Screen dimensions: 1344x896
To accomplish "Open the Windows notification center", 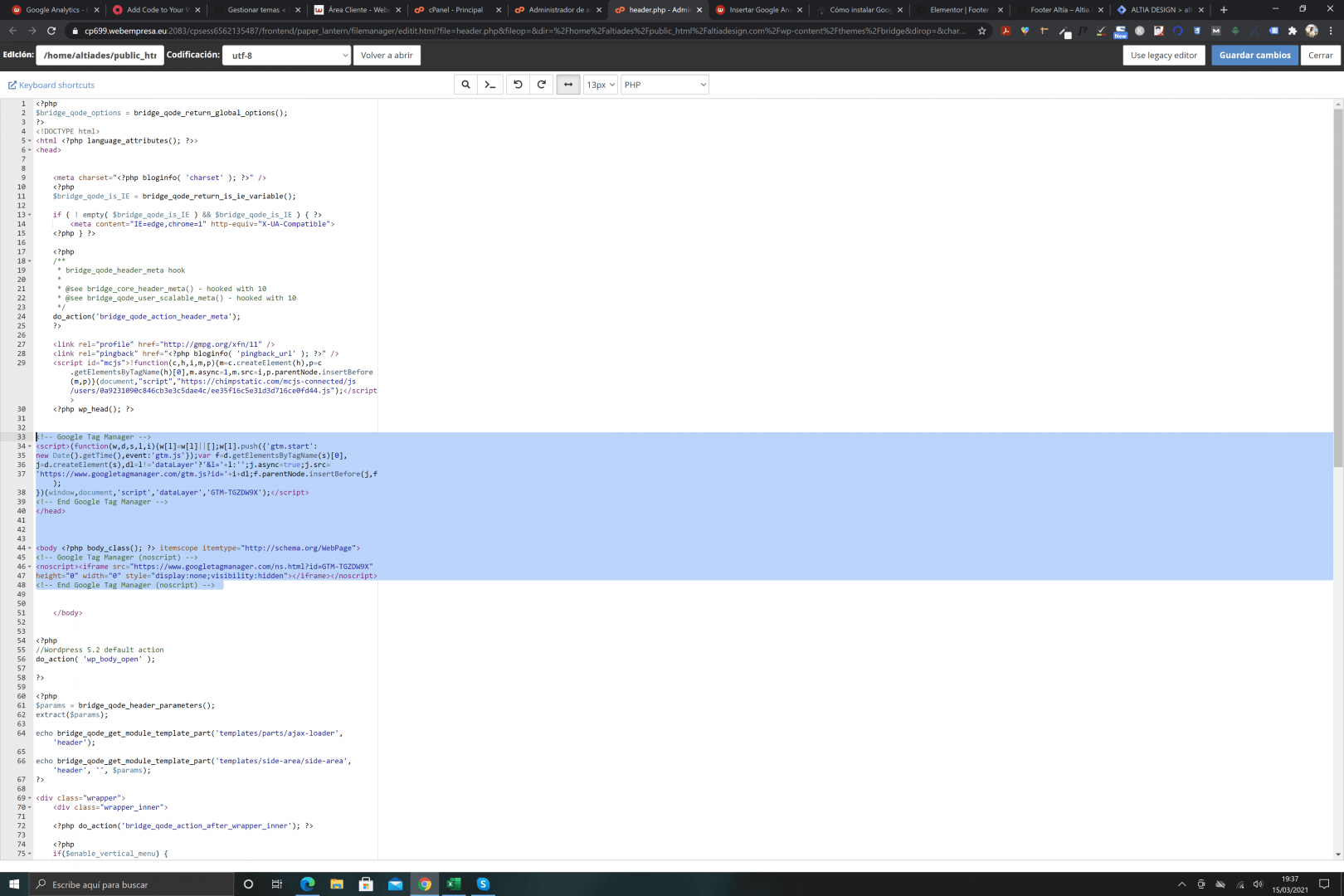I will [1324, 884].
